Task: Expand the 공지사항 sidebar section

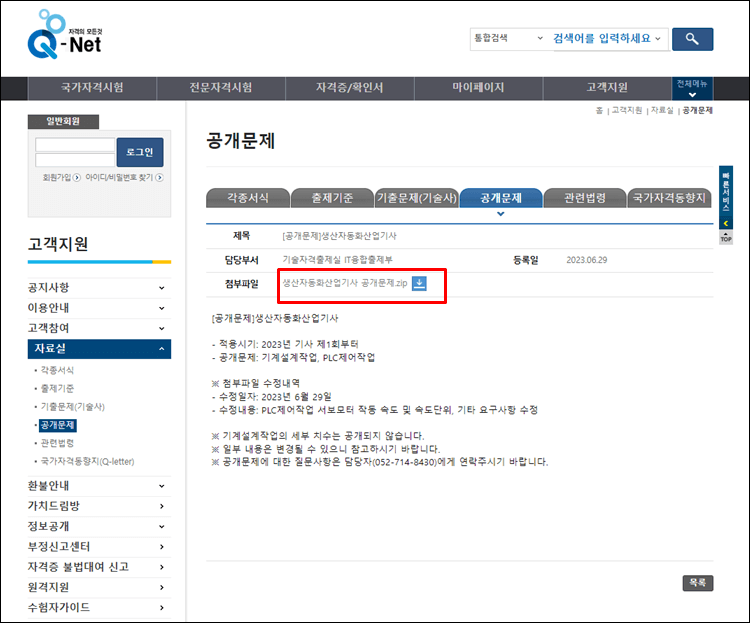Action: pos(99,288)
